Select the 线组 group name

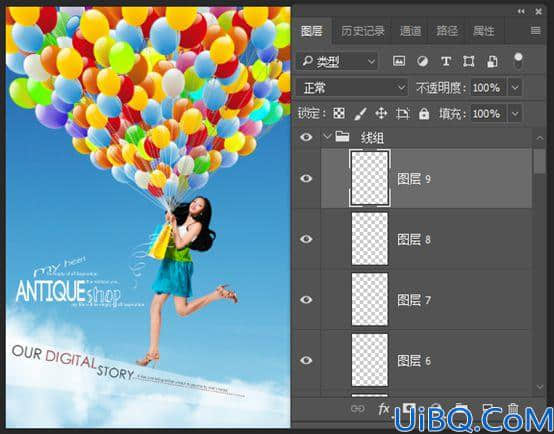click(372, 138)
